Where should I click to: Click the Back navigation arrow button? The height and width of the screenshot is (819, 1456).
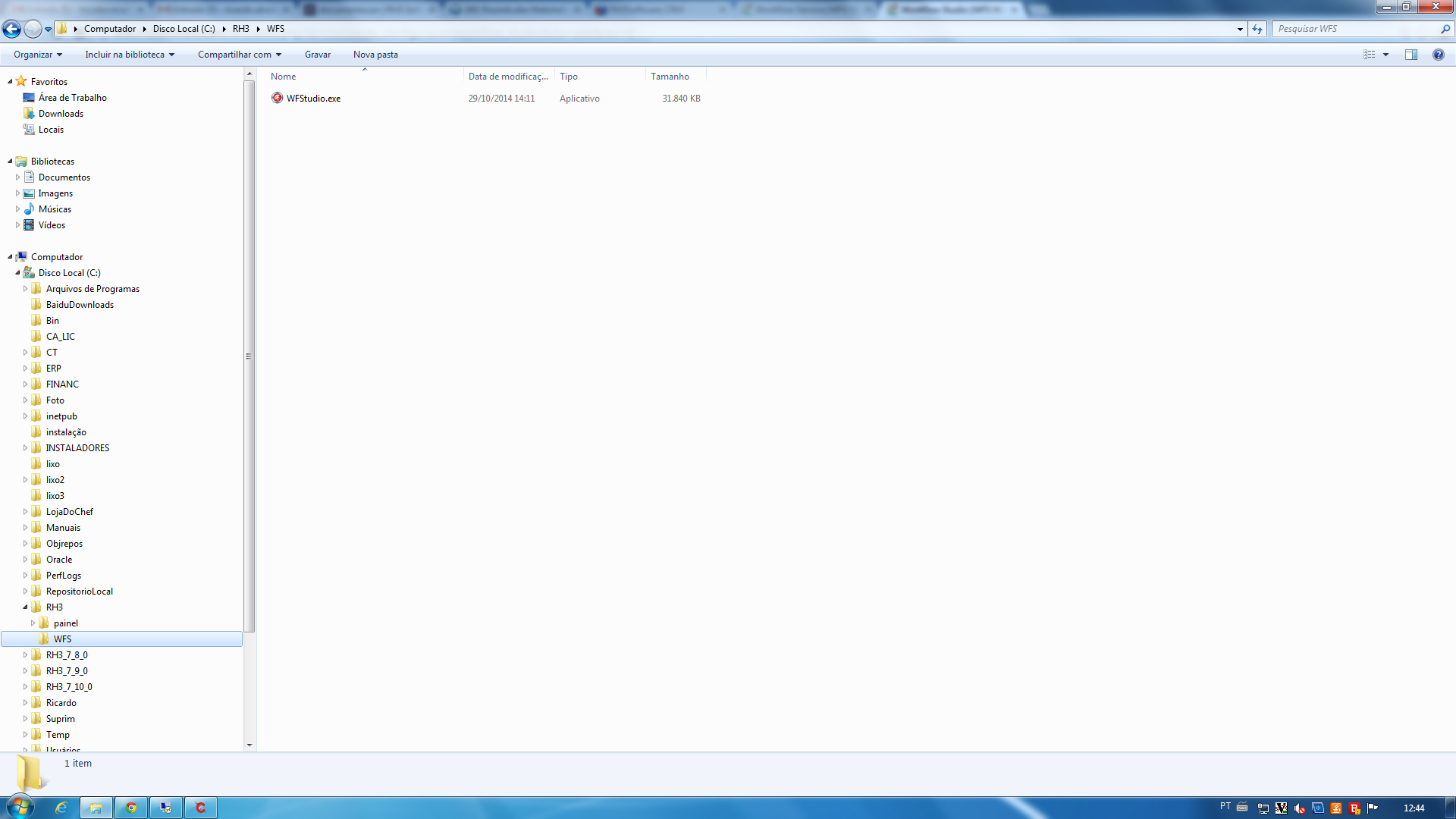(11, 29)
